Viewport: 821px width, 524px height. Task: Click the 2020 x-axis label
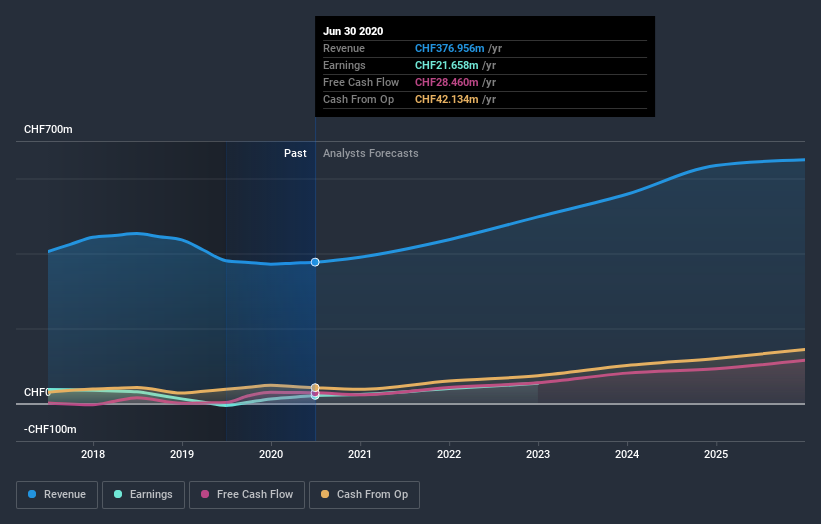(271, 454)
